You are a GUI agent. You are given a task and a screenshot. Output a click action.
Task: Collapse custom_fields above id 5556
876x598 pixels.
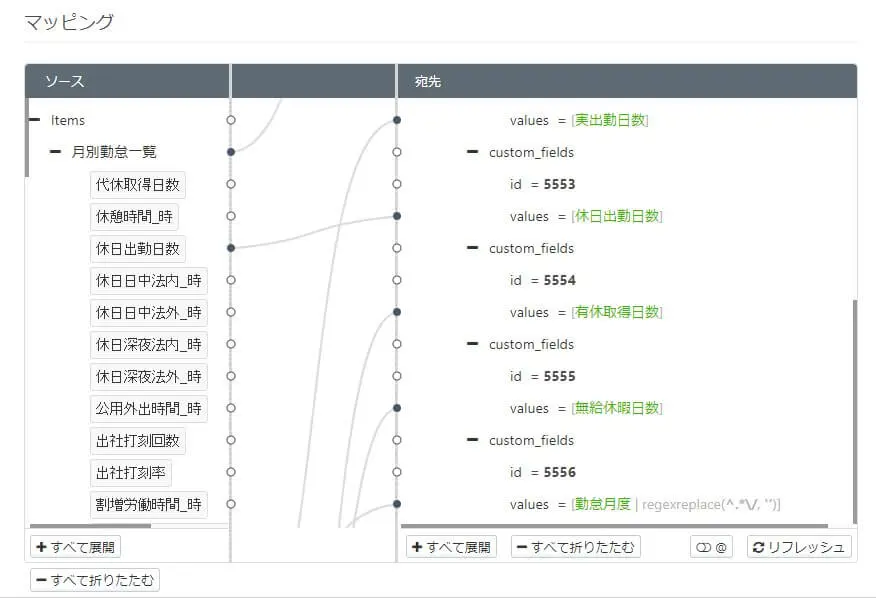click(x=473, y=440)
